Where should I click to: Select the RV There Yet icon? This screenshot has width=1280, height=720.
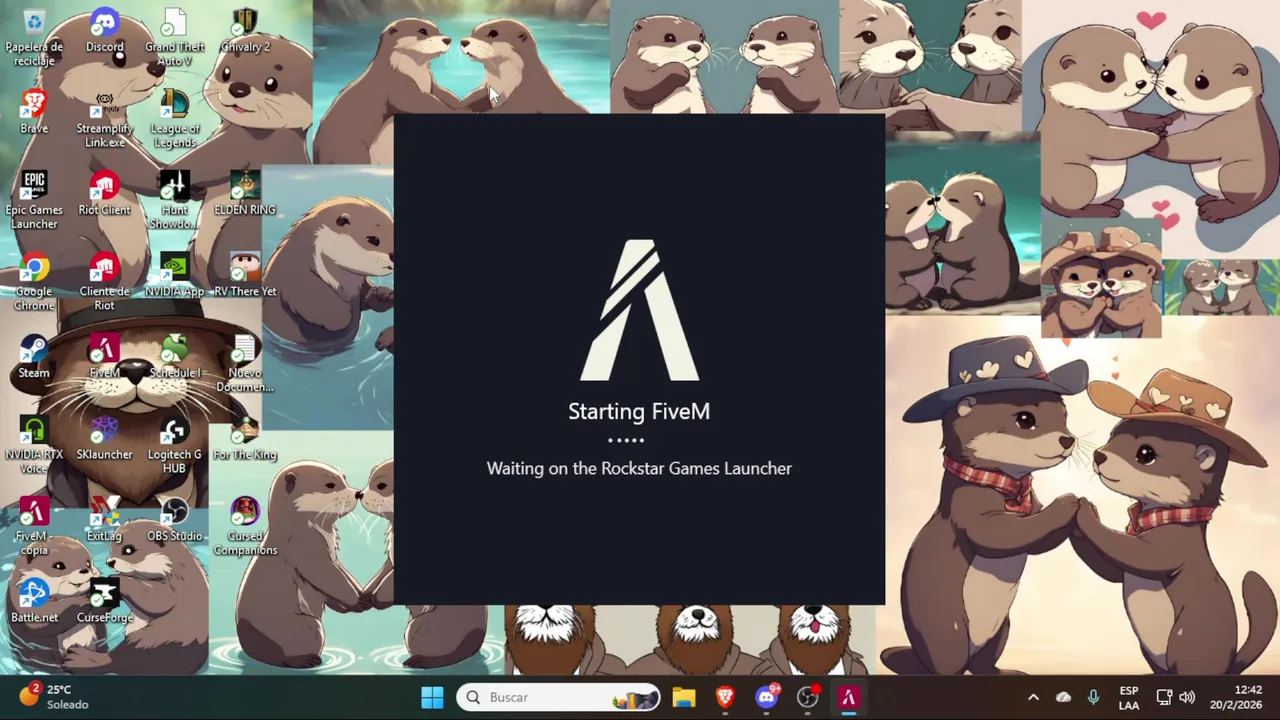pyautogui.click(x=244, y=277)
